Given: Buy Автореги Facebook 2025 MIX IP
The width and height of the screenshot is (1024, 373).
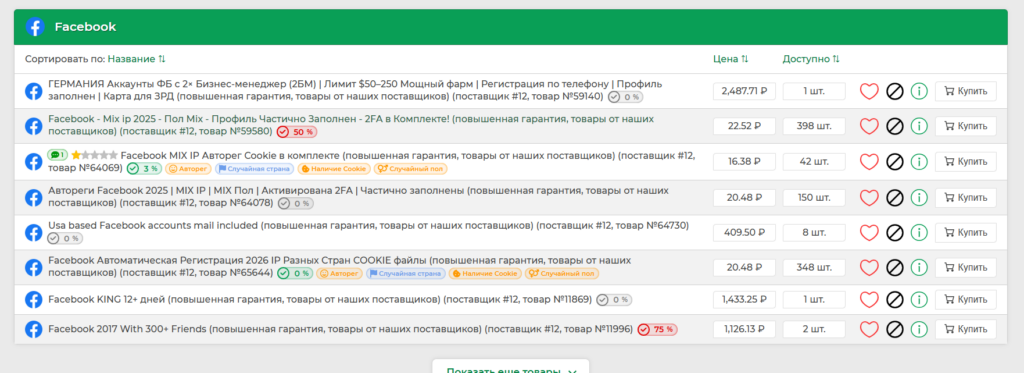Looking at the screenshot, I should click(966, 197).
